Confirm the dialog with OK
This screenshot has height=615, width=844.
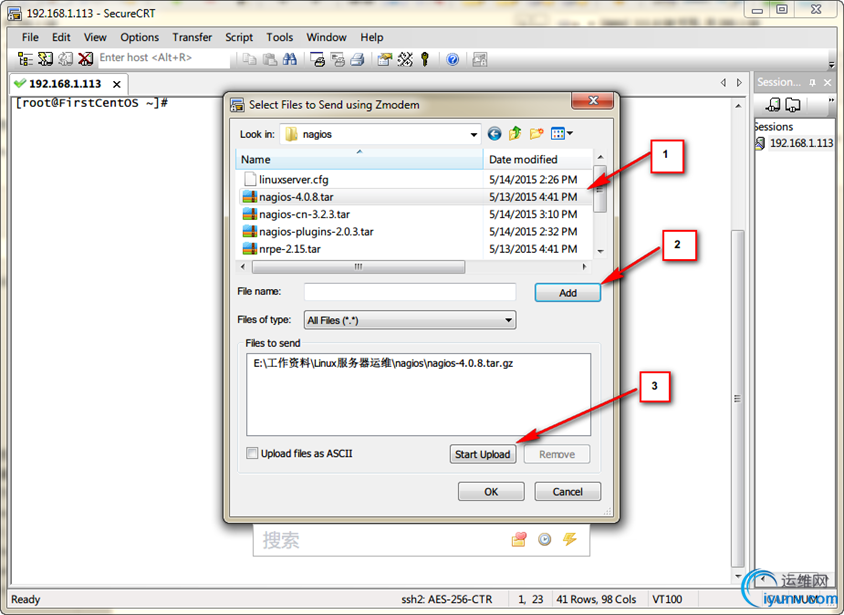[491, 491]
